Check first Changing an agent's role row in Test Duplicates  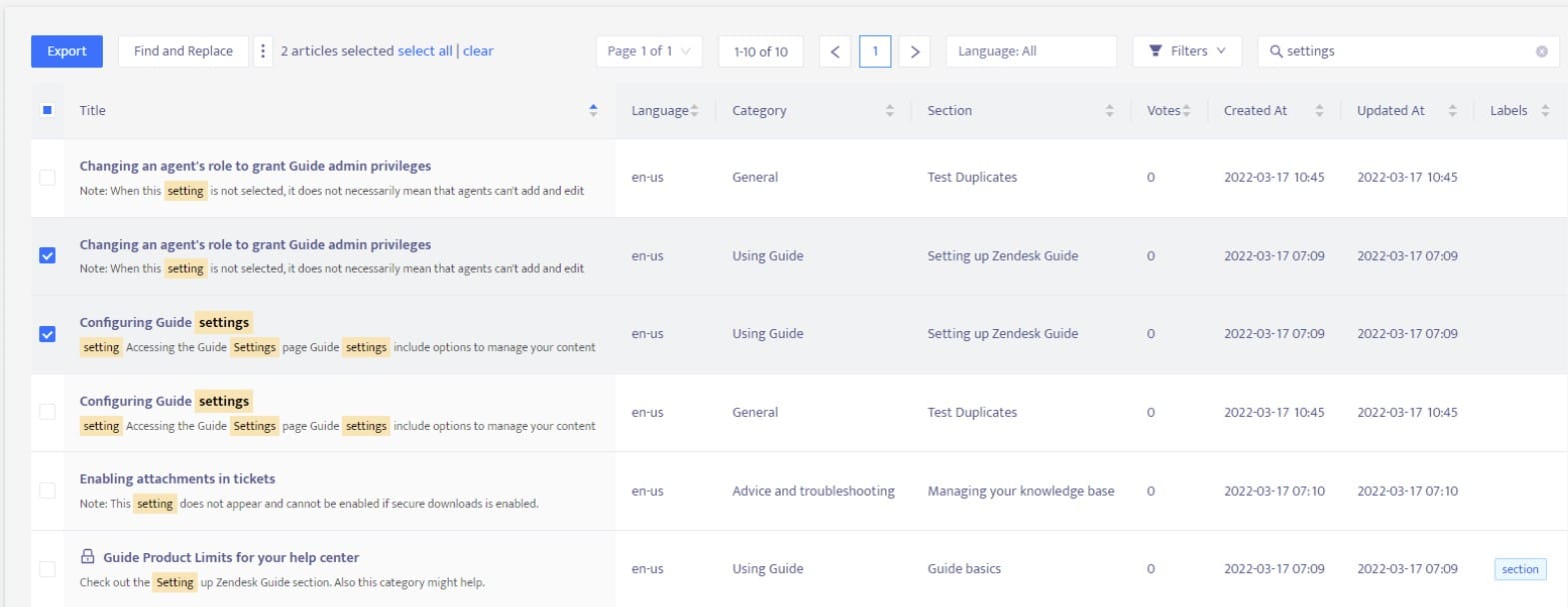point(47,177)
